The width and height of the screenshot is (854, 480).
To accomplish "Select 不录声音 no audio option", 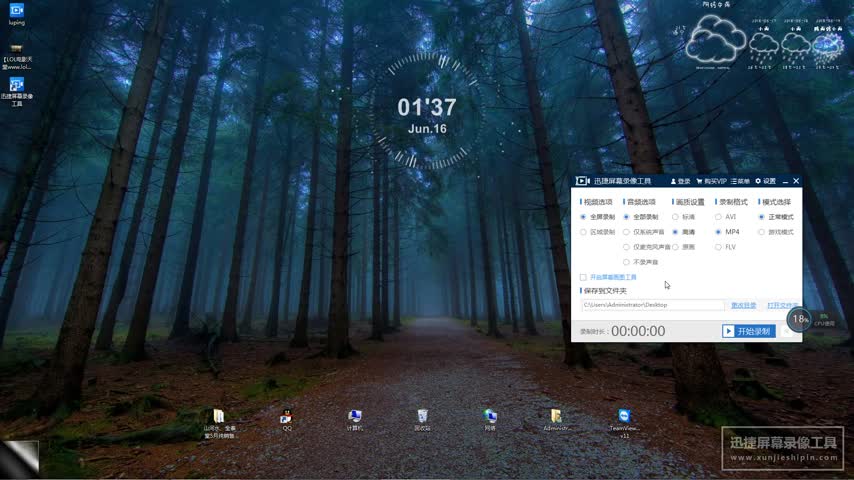I will [641, 262].
